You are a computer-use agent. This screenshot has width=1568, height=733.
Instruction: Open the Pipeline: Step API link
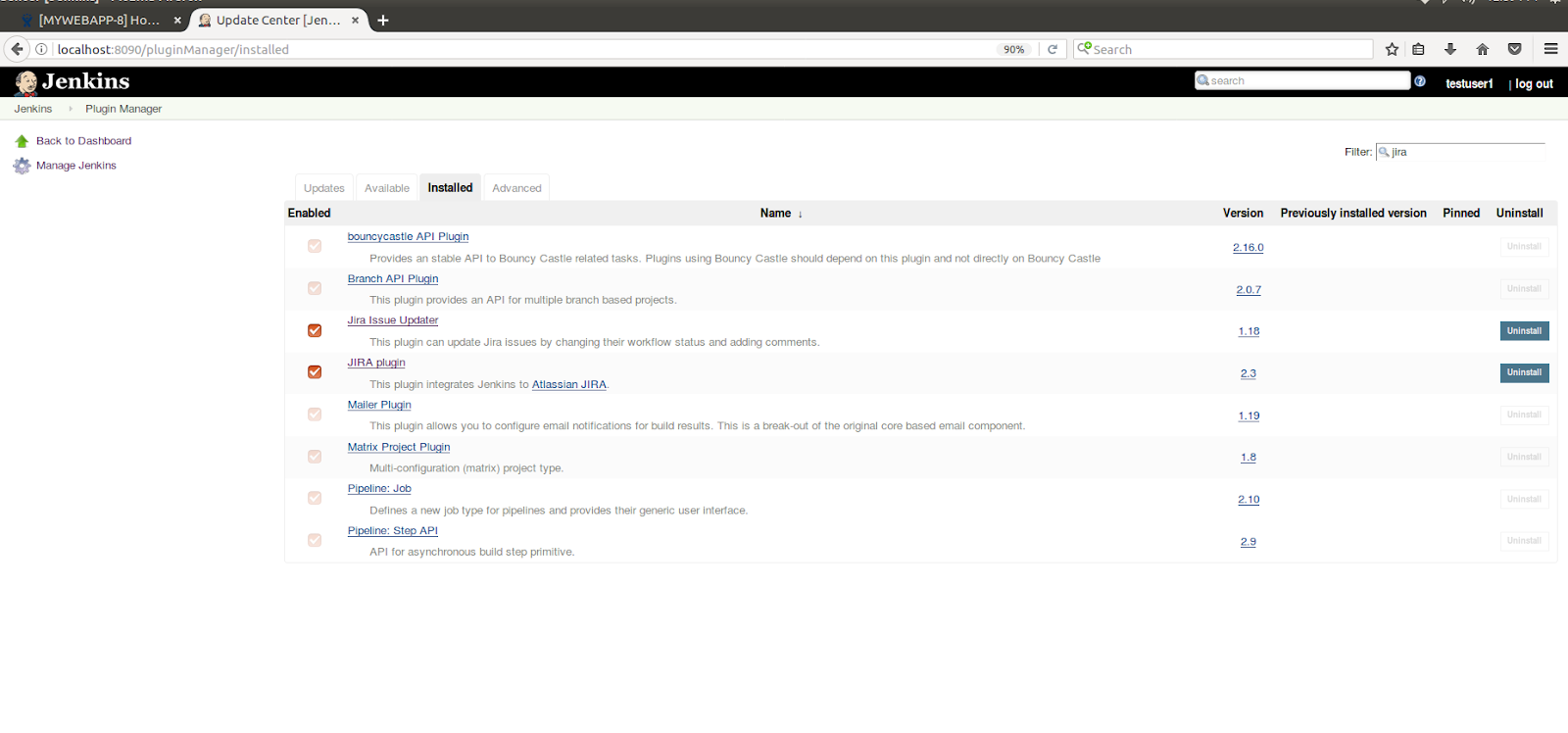pos(392,530)
